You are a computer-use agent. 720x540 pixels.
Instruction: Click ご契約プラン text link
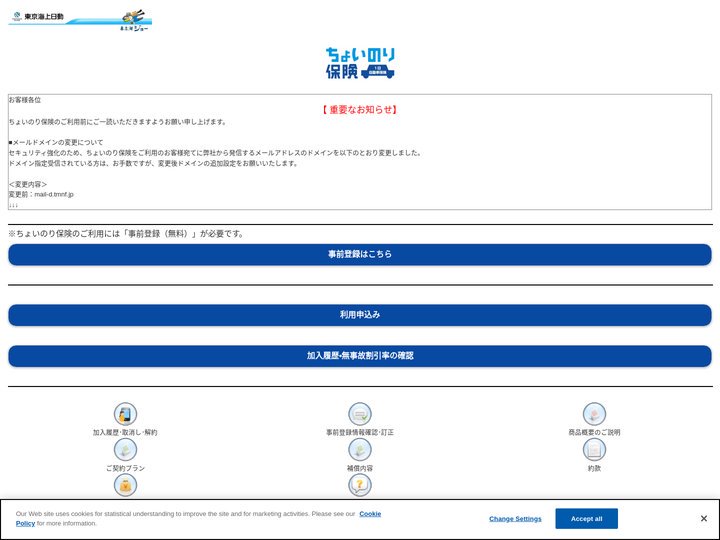(x=125, y=468)
